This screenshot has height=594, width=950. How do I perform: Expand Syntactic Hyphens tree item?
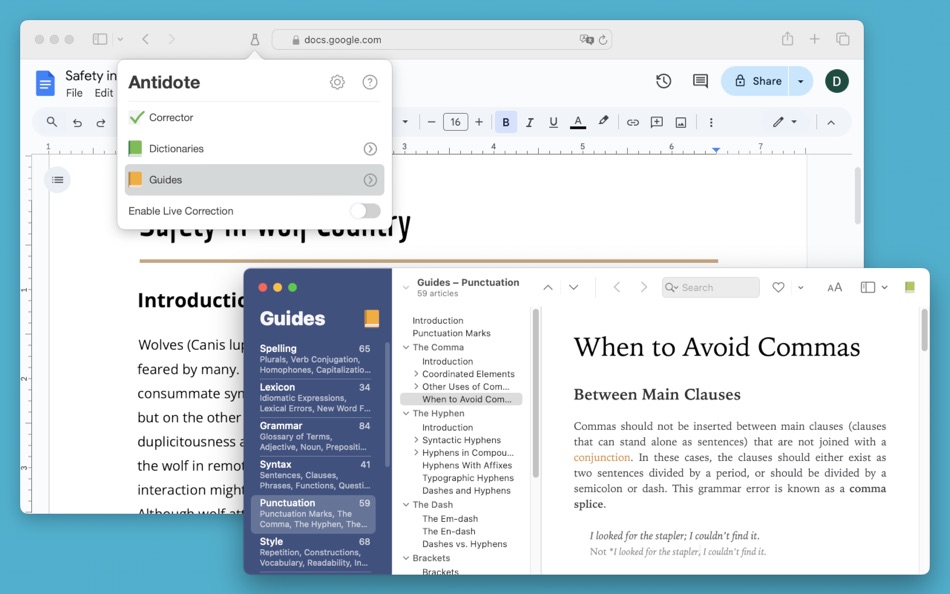click(x=416, y=440)
